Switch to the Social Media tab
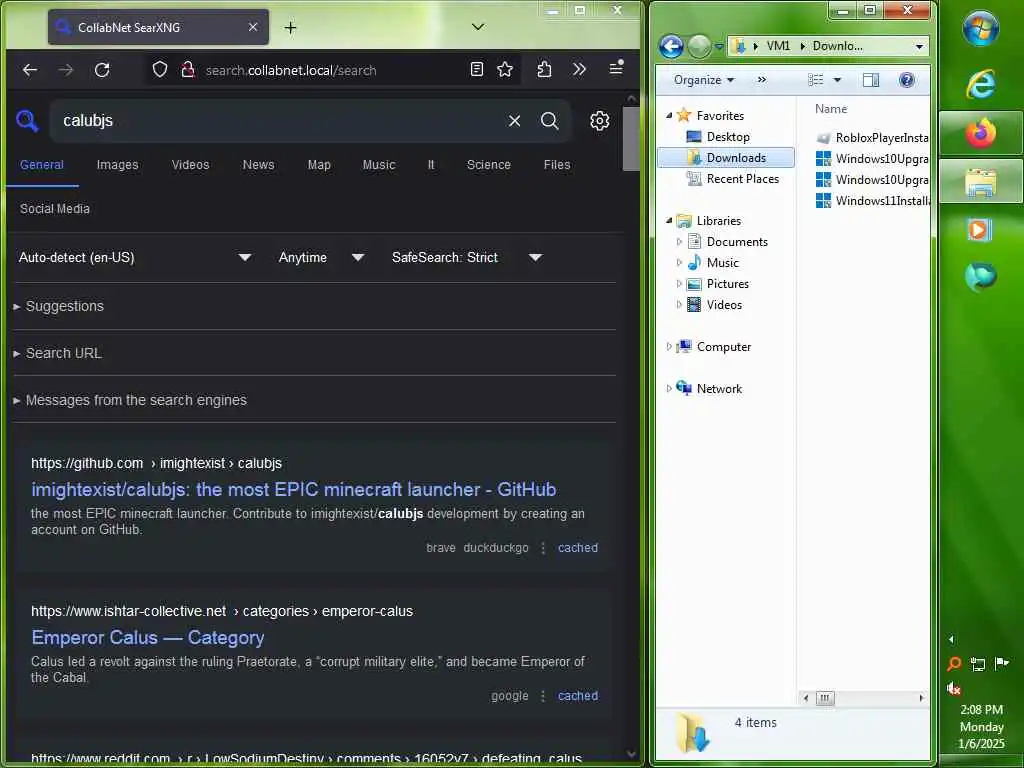Viewport: 1024px width, 768px height. [x=55, y=209]
